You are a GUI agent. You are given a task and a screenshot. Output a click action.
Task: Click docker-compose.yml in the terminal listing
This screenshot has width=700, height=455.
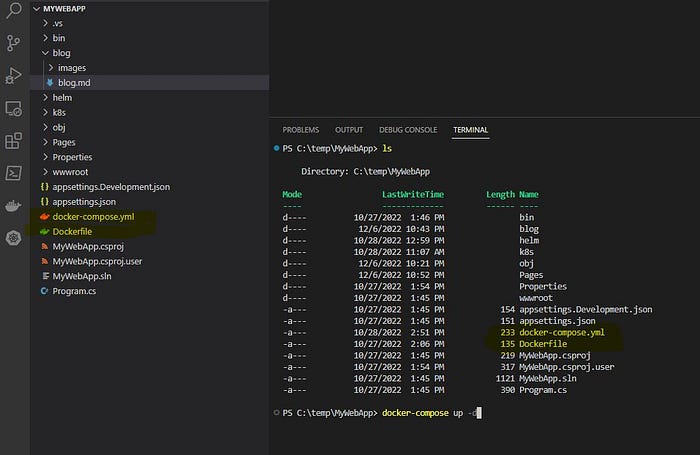click(x=562, y=332)
